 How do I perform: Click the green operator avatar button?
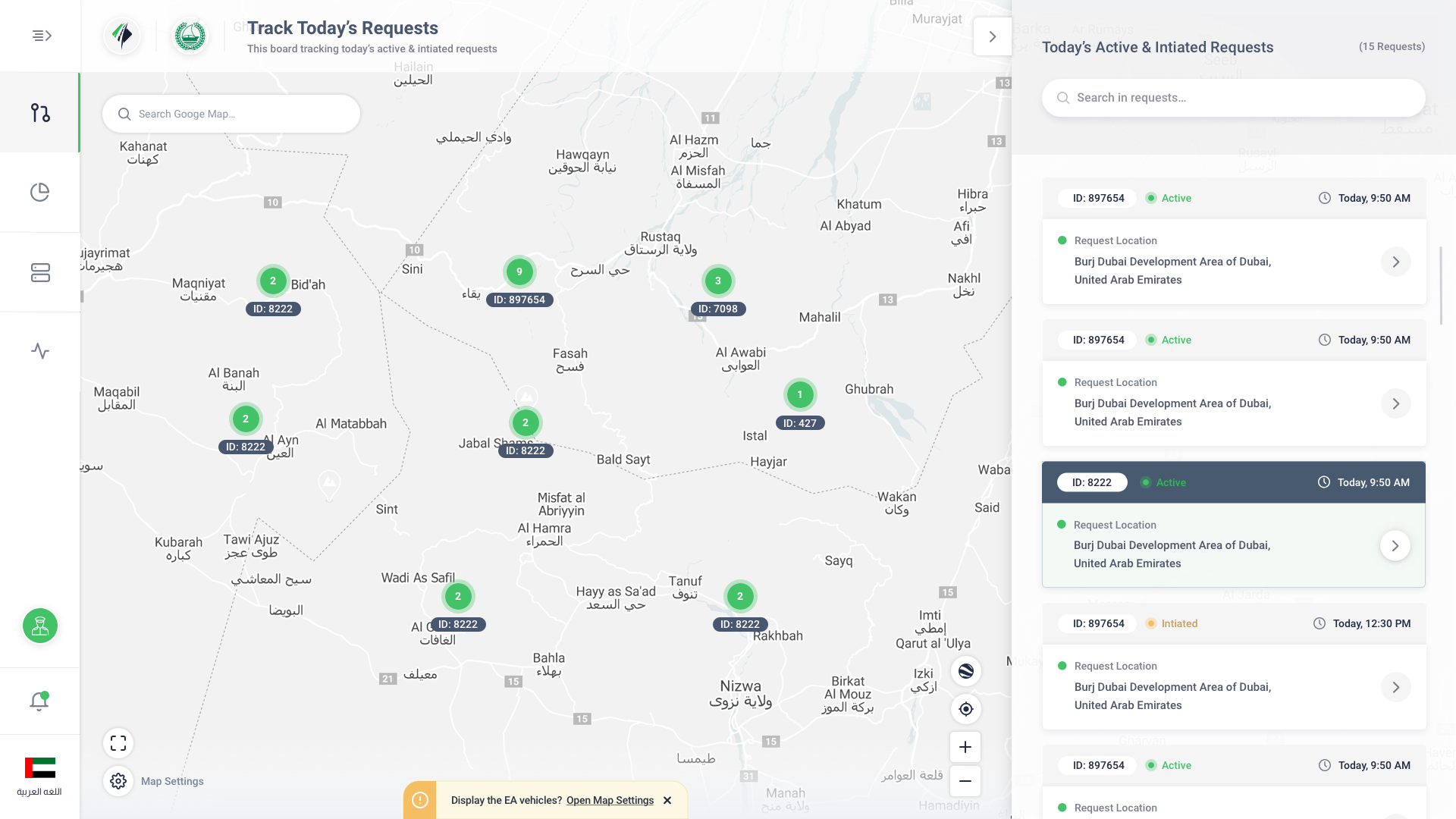click(x=40, y=626)
